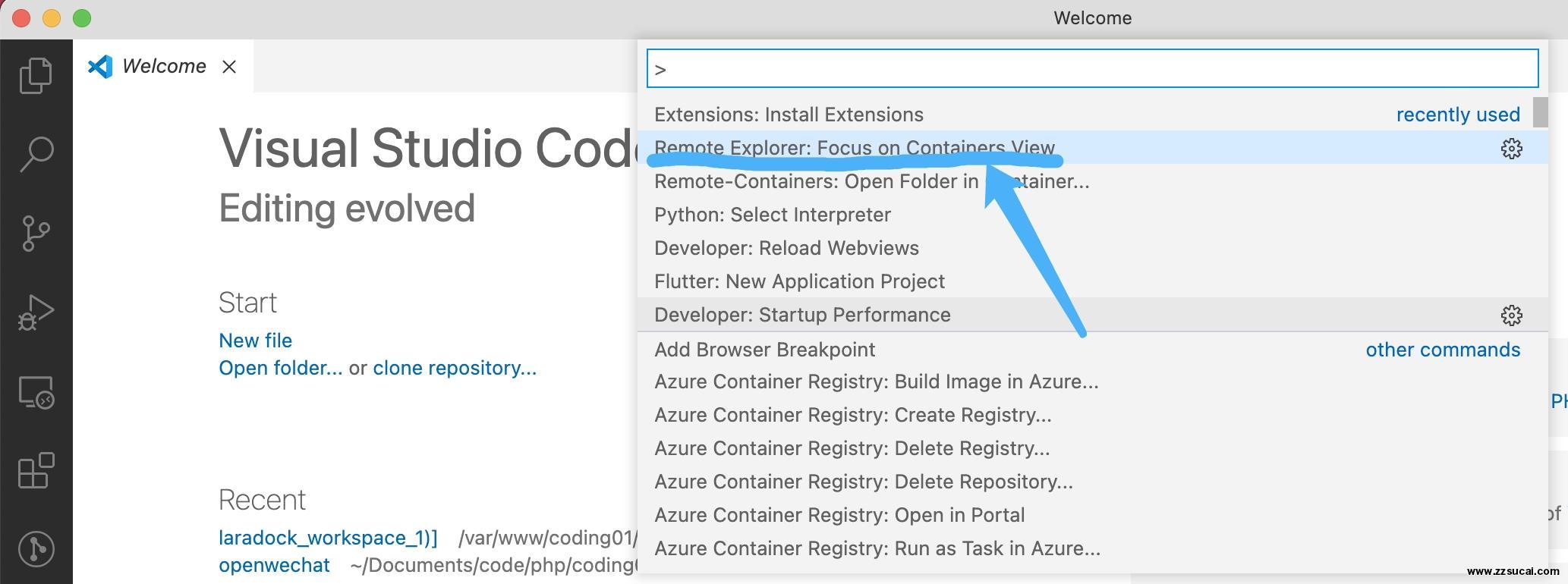The image size is (1568, 584).
Task: Run Azure Container Registry: Run as Task in Azure
Action: tap(1092, 548)
